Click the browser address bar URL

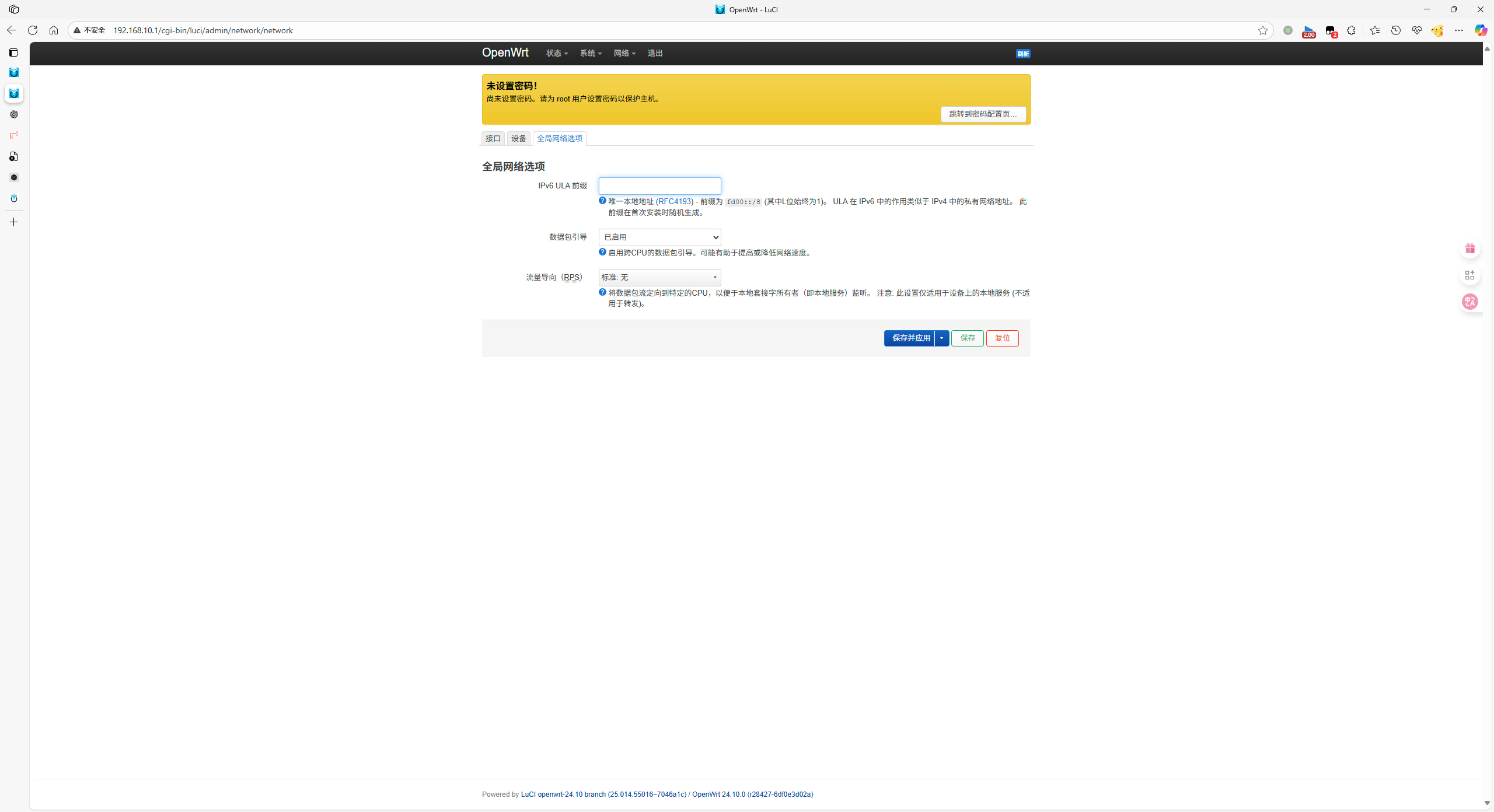click(x=203, y=30)
